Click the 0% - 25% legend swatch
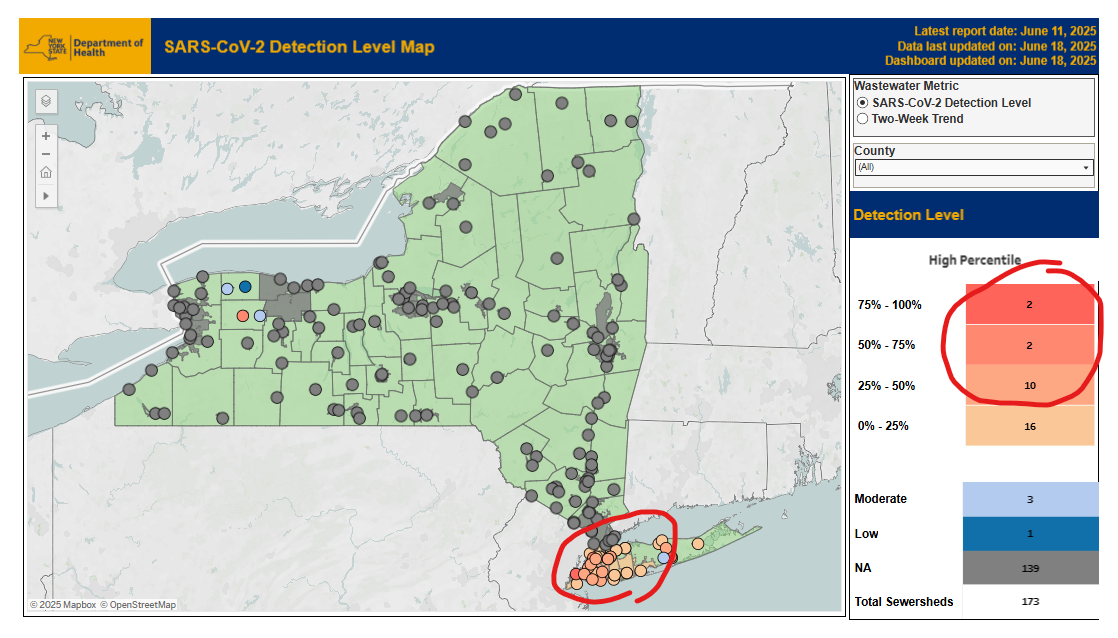The image size is (1118, 638). [1030, 426]
